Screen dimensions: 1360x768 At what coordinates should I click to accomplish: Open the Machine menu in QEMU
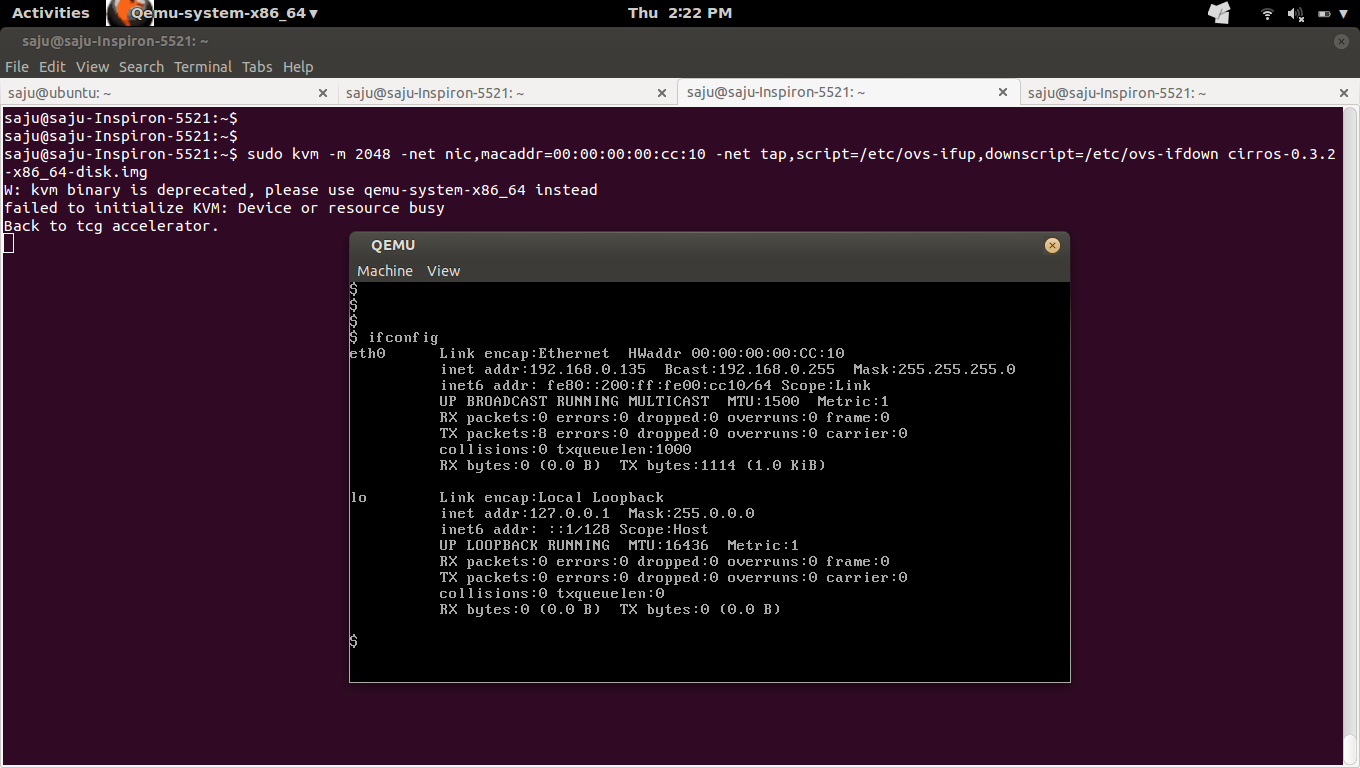pos(385,271)
